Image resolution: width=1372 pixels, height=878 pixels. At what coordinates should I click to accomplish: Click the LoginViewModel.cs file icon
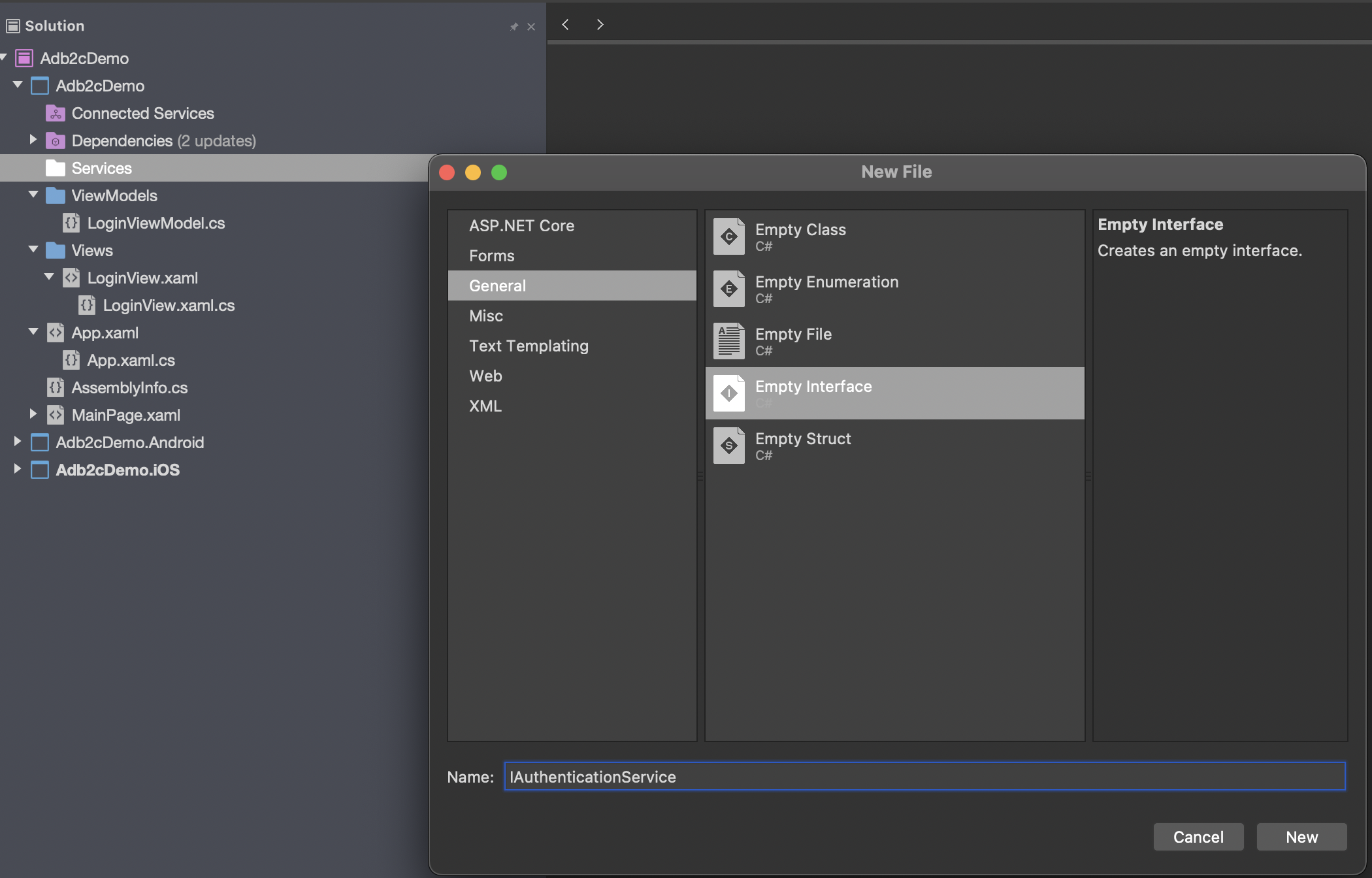pos(71,223)
